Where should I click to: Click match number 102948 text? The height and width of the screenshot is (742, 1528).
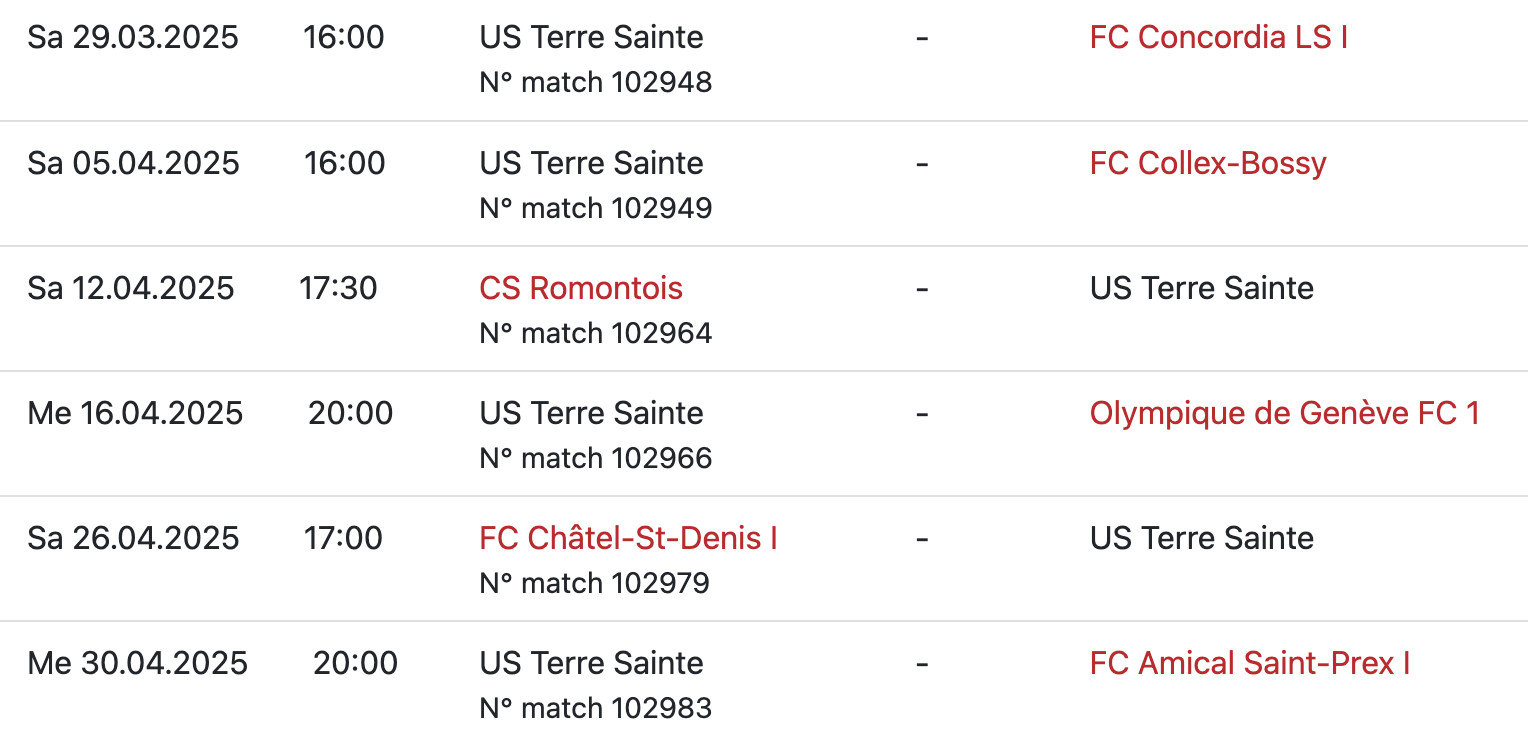[596, 82]
